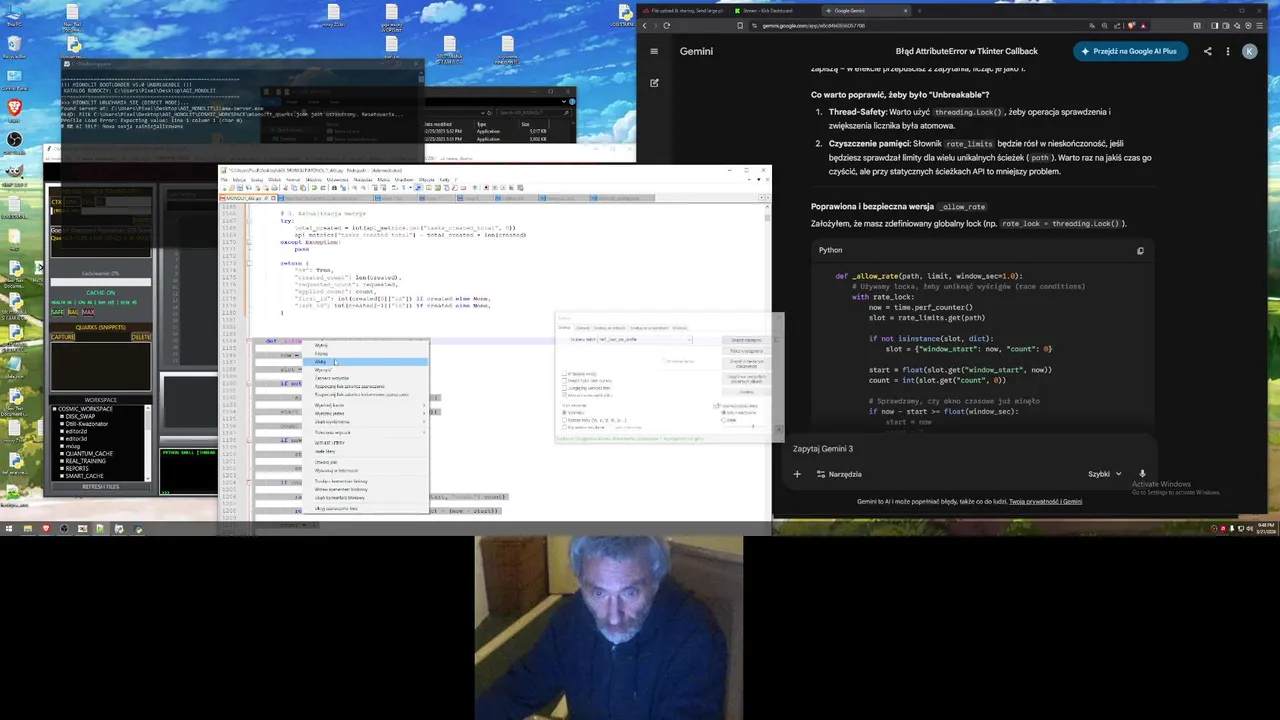Select BAL mode in the cache panel
The width and height of the screenshot is (1280, 720).
point(73,312)
